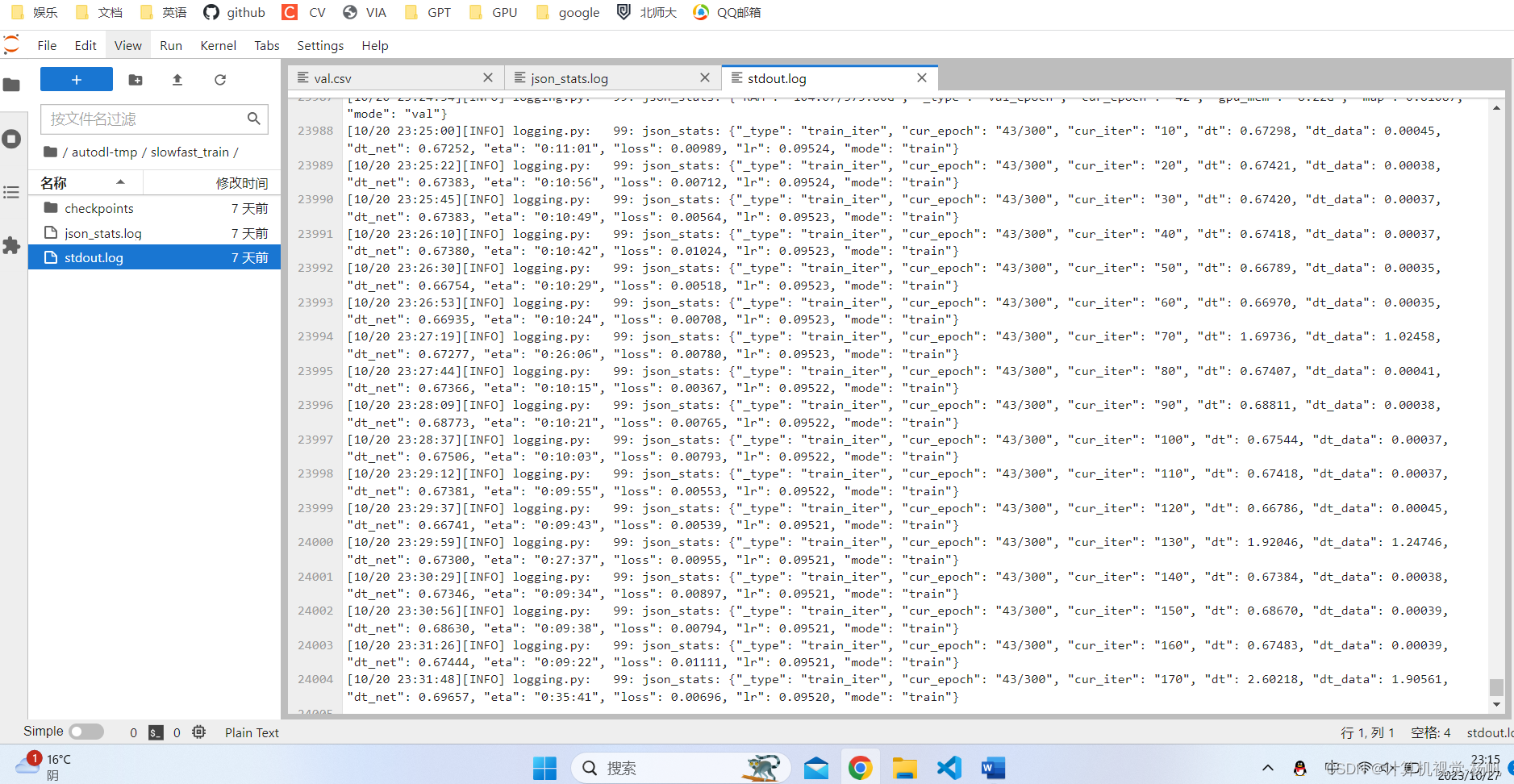Image resolution: width=1514 pixels, height=784 pixels.
Task: Close the stdout.log tab
Action: coord(922,77)
